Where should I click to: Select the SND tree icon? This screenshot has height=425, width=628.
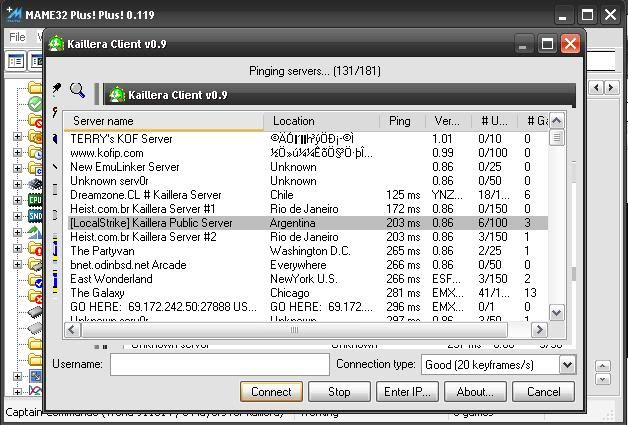35,216
